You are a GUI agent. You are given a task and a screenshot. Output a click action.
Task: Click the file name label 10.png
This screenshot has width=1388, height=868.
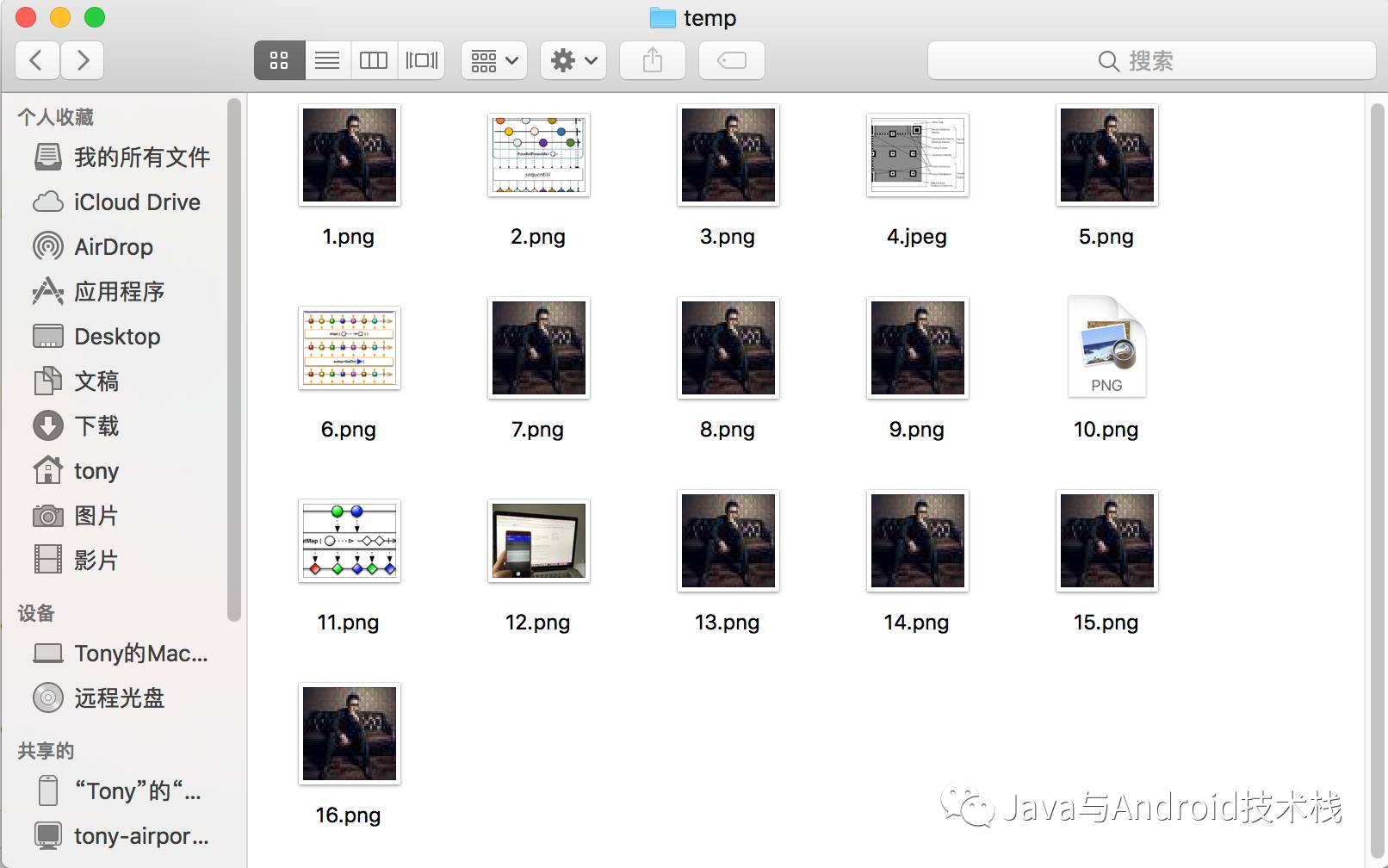tap(1106, 430)
